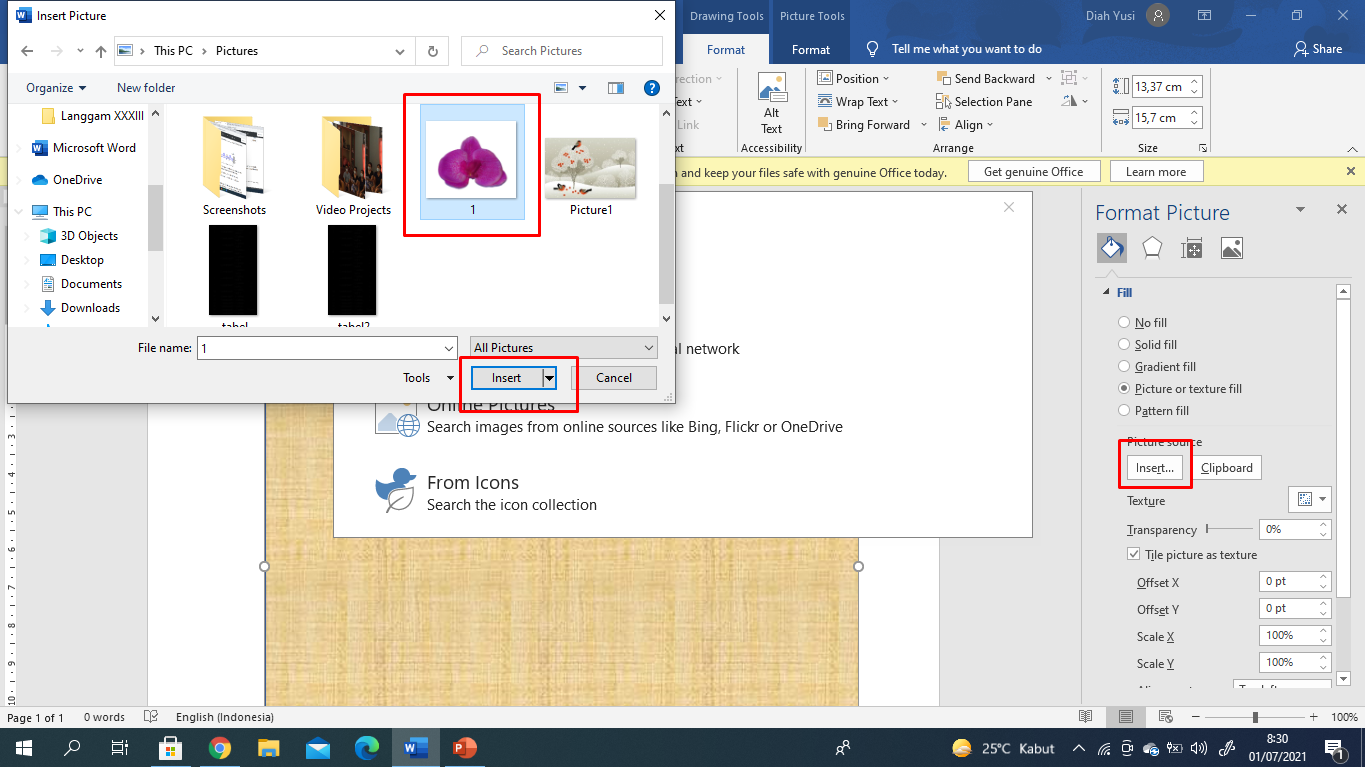Open All Pictures file type dropdown
1365x767 pixels.
(564, 348)
